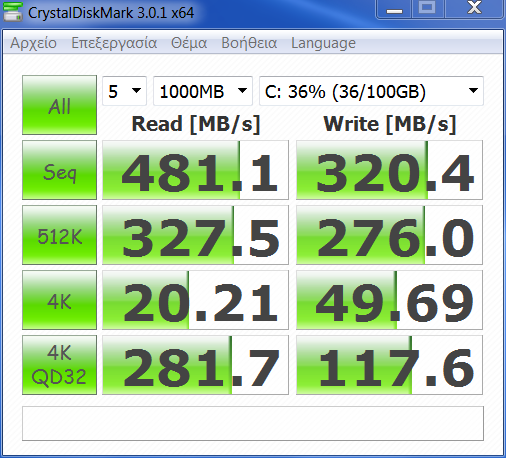Viewport: 506px width, 458px height.
Task: Expand the C: drive selection dropdown
Action: [371, 91]
